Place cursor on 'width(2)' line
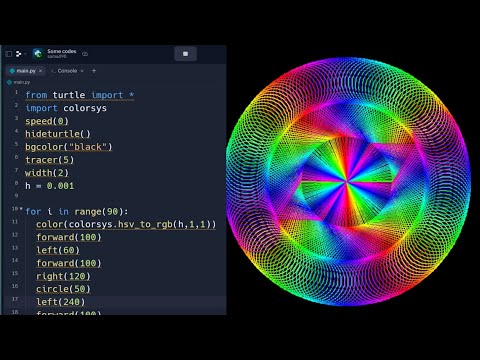 click(47, 173)
